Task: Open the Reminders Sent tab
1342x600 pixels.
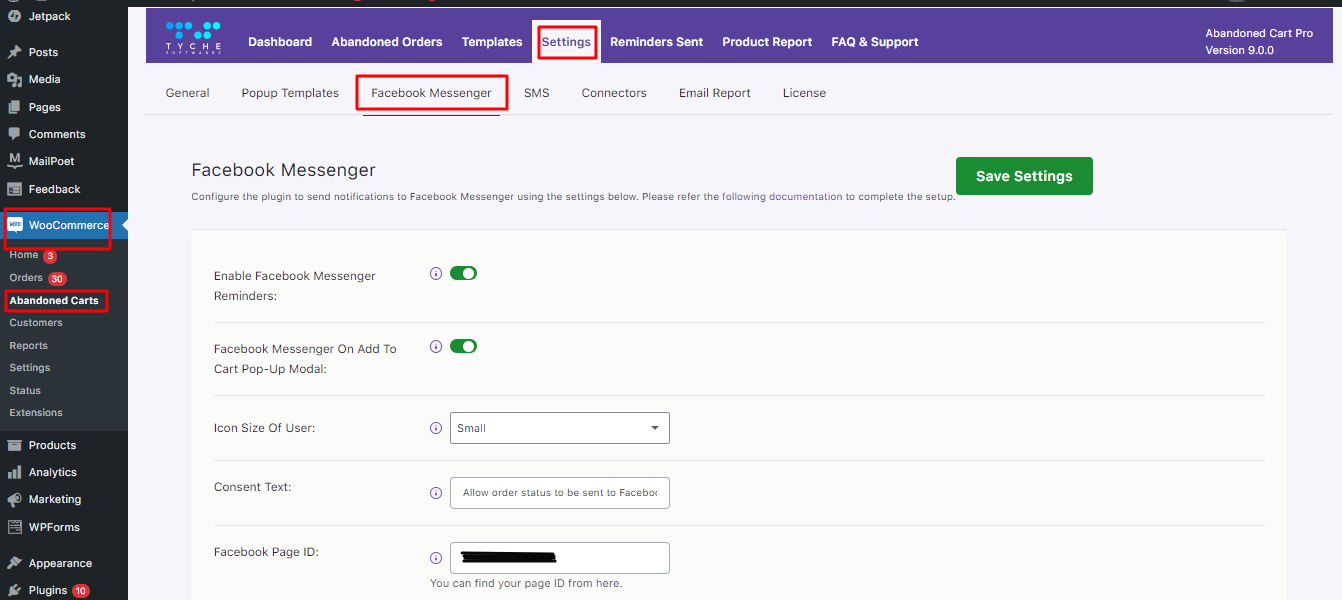Action: 656,42
